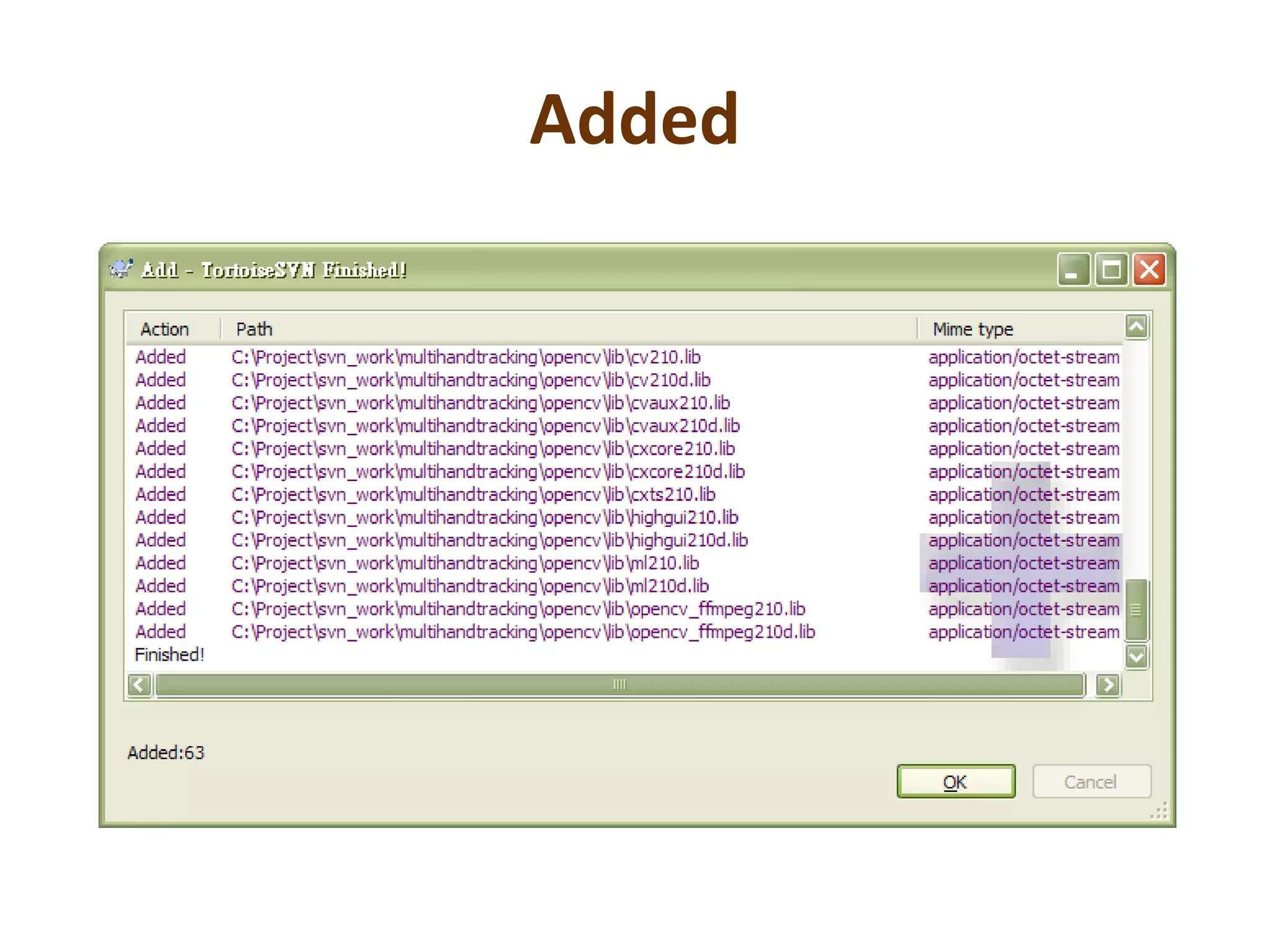The height and width of the screenshot is (952, 1270).
Task: Click the TortoiseSVN turtle title icon
Action: pyautogui.click(x=121, y=269)
